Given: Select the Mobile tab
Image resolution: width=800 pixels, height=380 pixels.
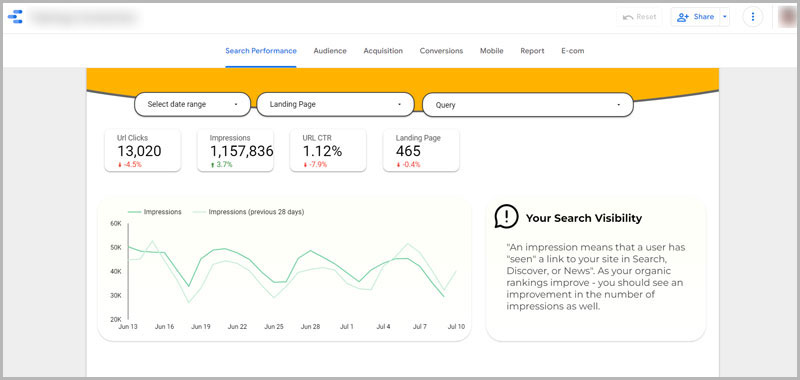Looking at the screenshot, I should 491,51.
